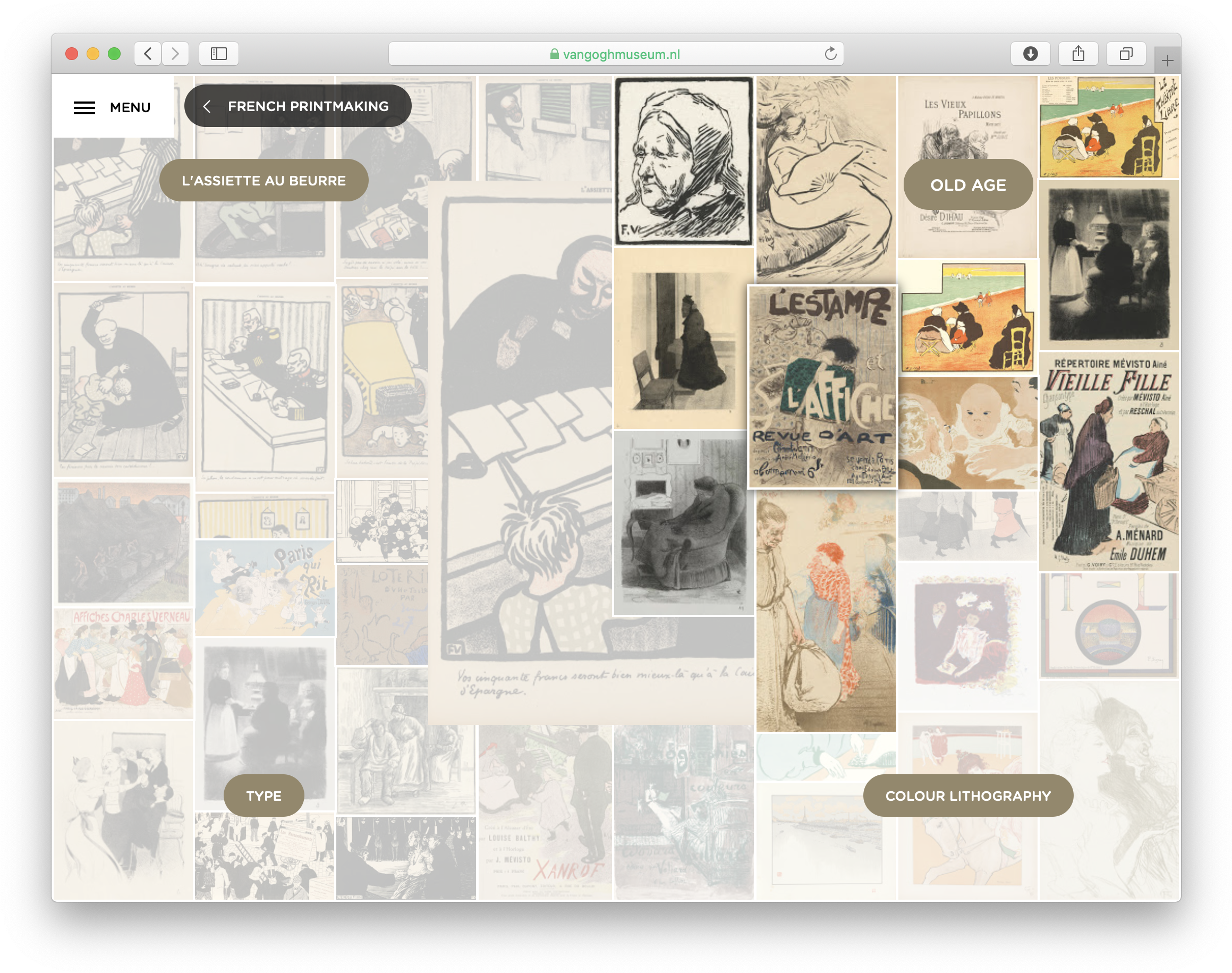Click the Safari back arrow
Viewport: 1232px width, 973px height.
point(148,54)
